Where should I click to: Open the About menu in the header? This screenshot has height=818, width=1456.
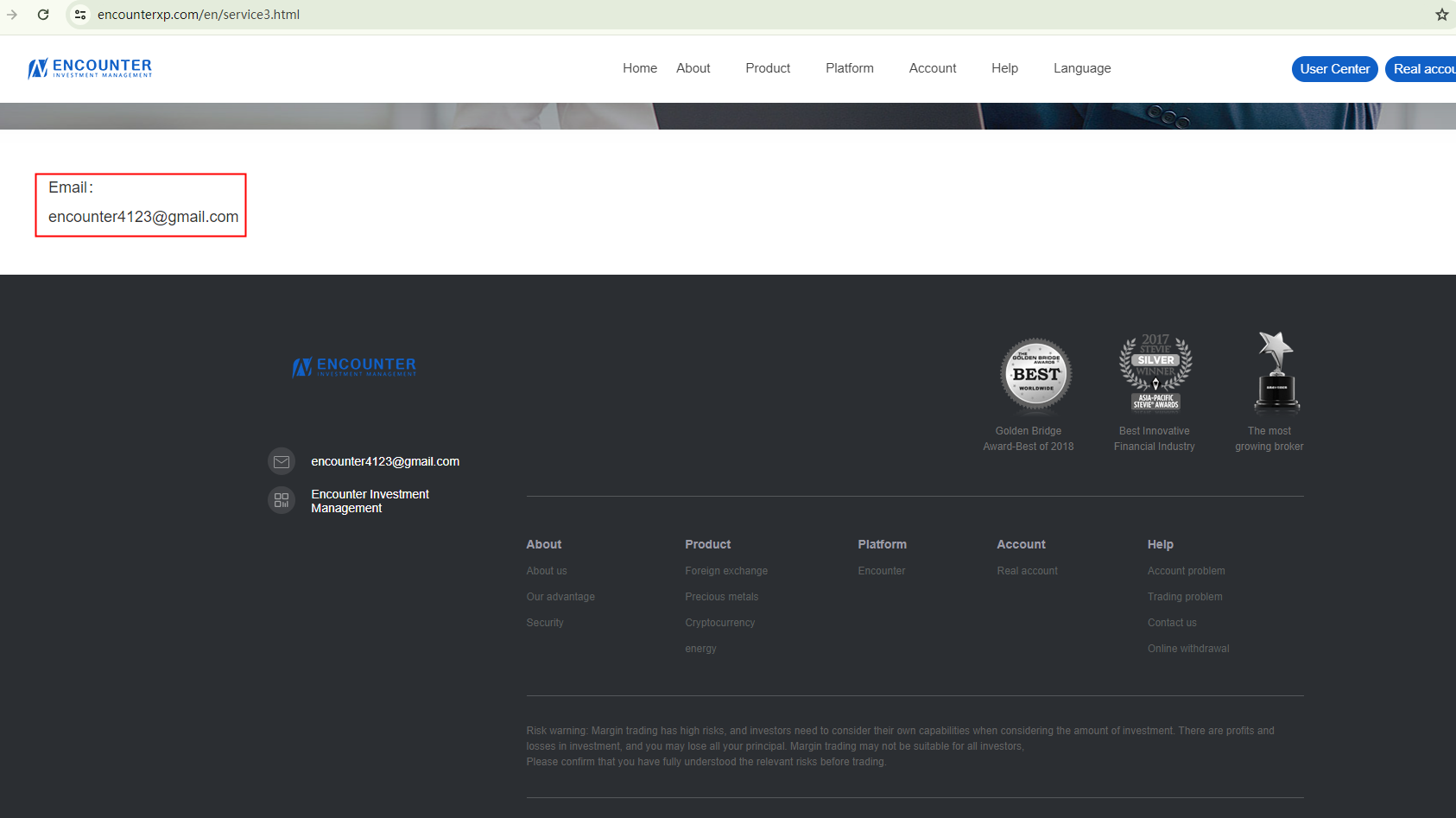tap(693, 68)
